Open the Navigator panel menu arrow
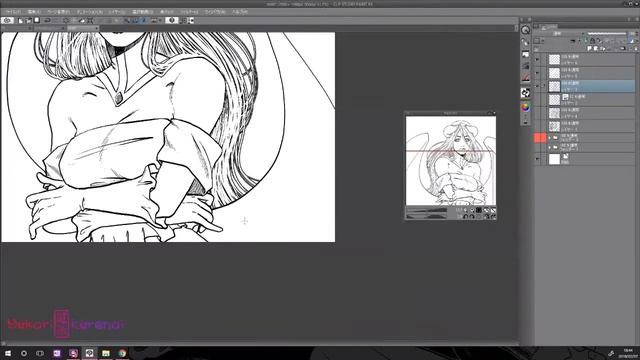Viewport: 640px width, 360px height. click(x=408, y=113)
